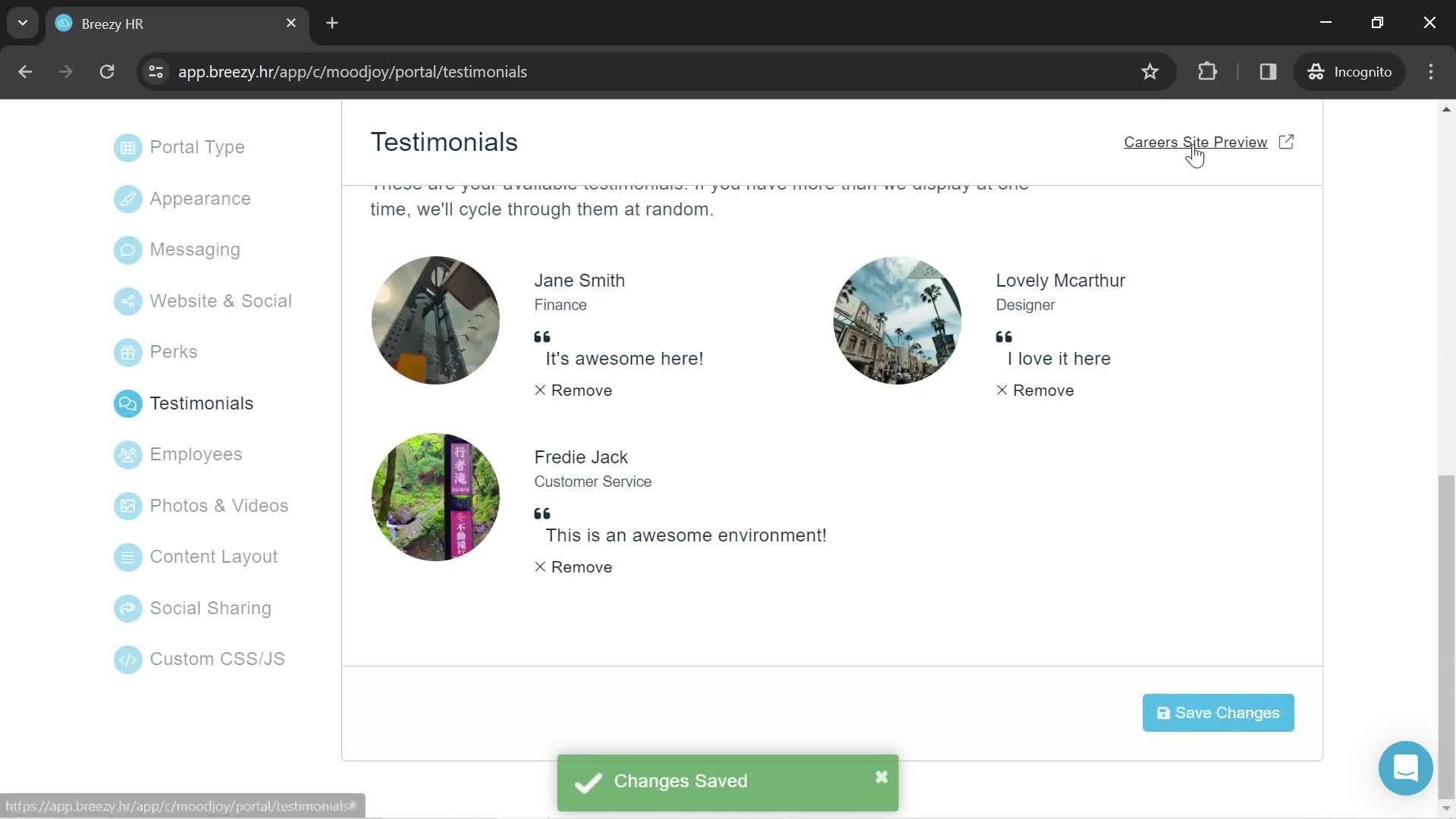Click the Messaging icon in sidebar
The height and width of the screenshot is (819, 1456).
point(126,249)
